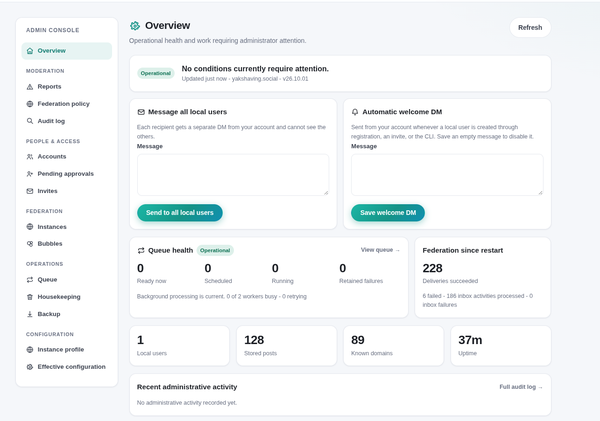Click the Invites envelope icon
The width and height of the screenshot is (600, 421).
click(30, 191)
